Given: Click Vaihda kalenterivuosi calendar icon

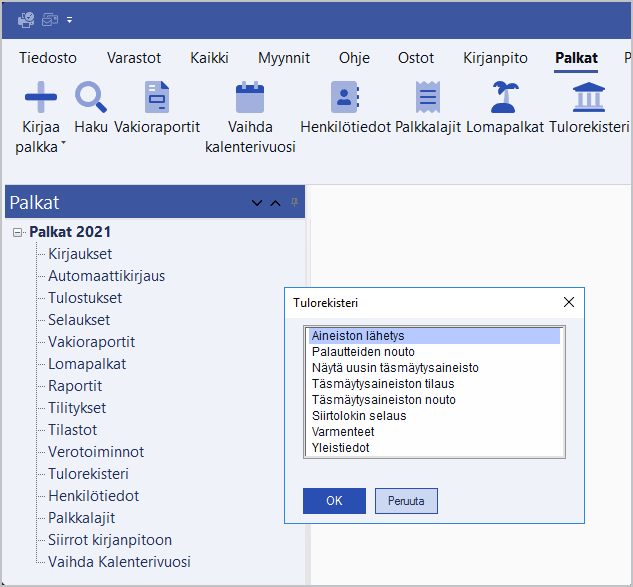Looking at the screenshot, I should (x=249, y=97).
